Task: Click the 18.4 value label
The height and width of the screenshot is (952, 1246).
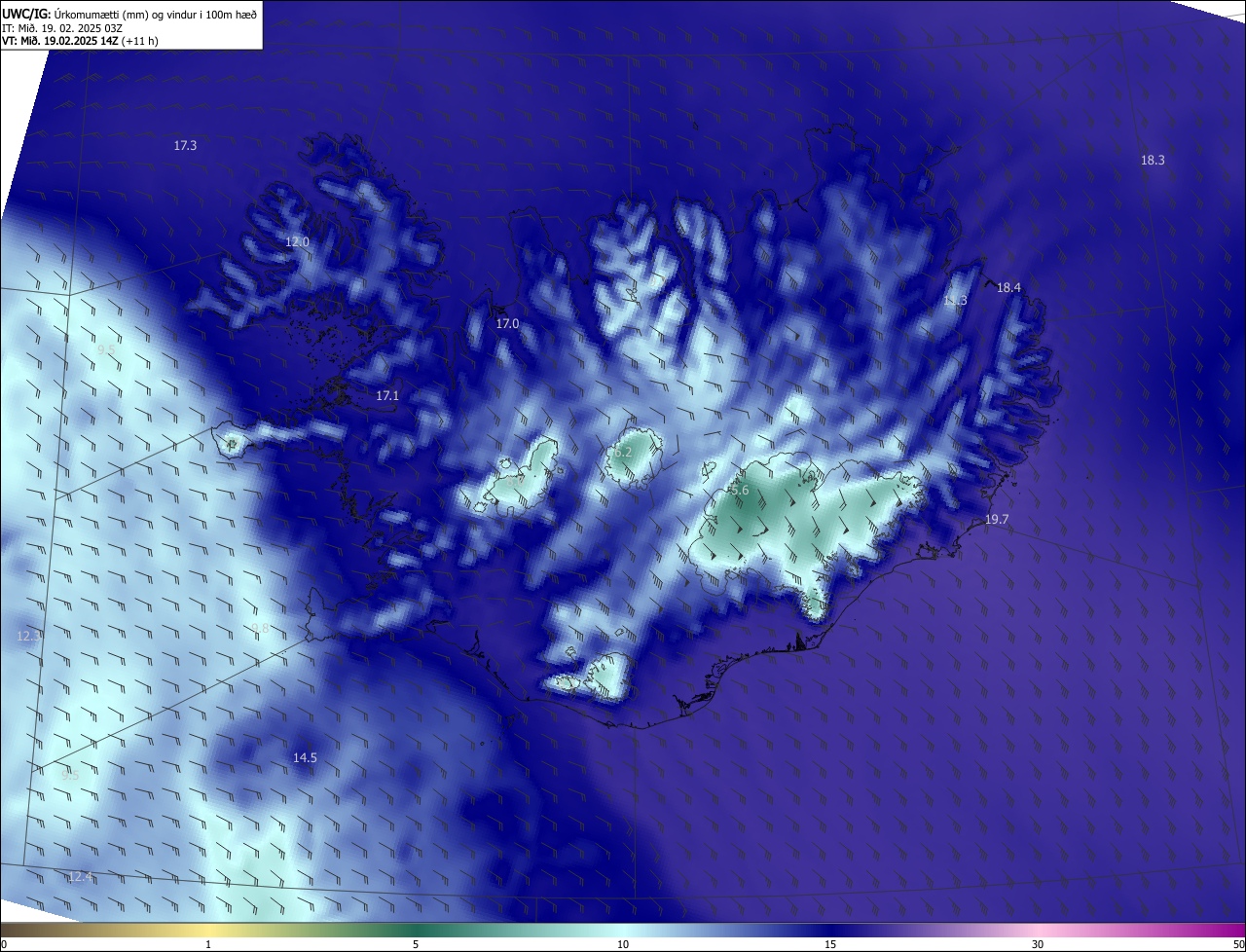Action: 1008,287
